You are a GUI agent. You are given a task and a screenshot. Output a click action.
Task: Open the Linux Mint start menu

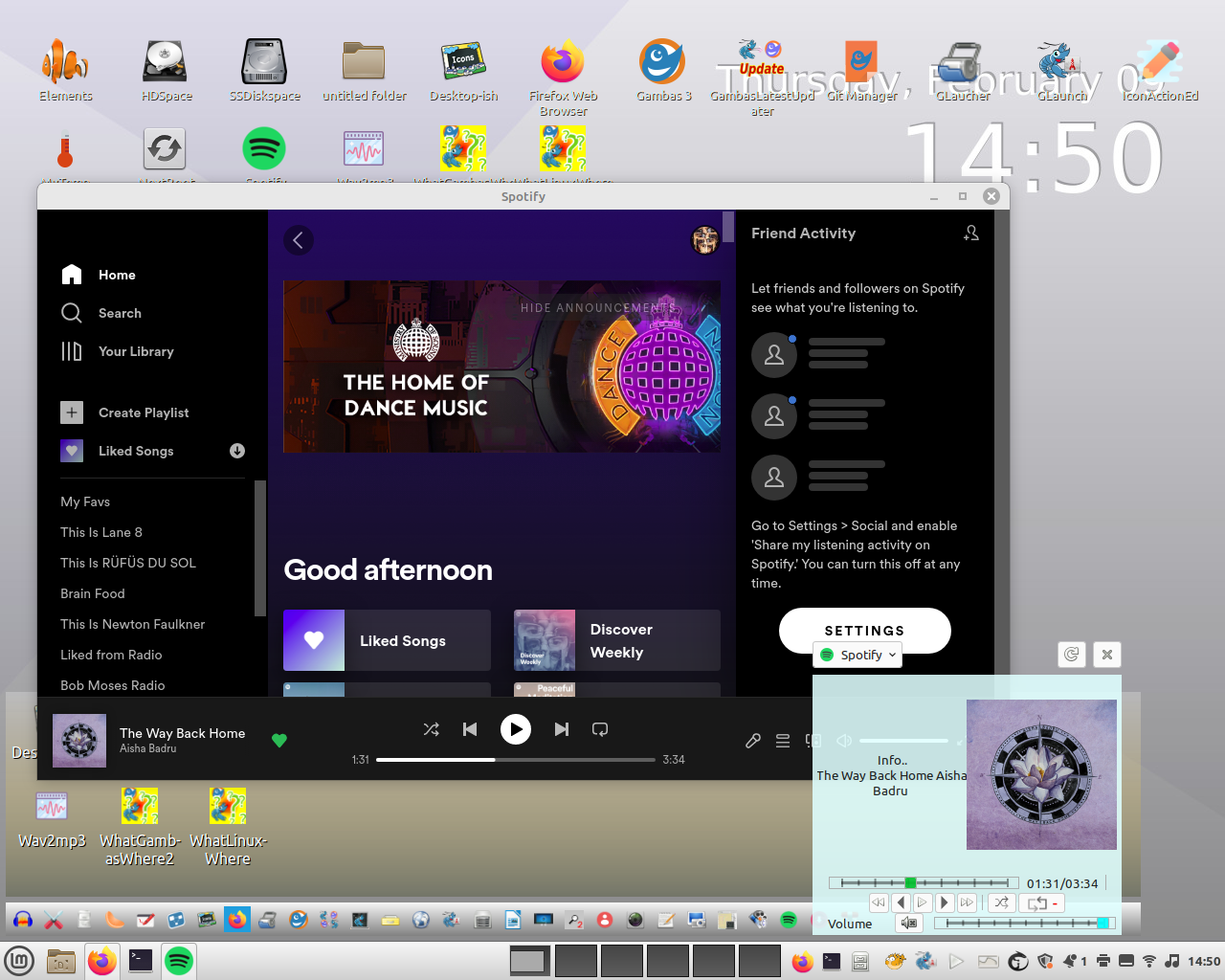[x=19, y=961]
